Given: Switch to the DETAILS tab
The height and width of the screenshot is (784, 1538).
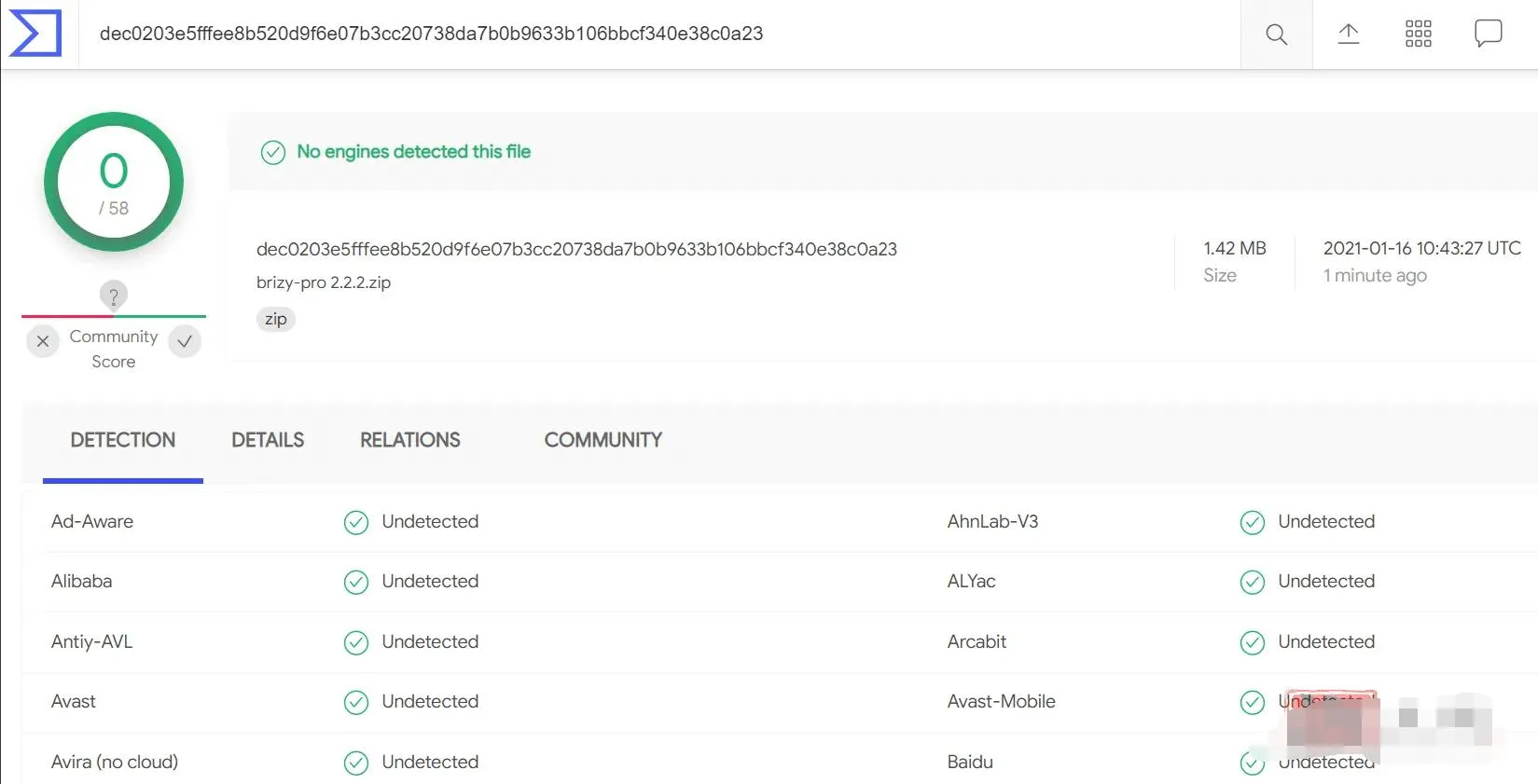Looking at the screenshot, I should 268,440.
